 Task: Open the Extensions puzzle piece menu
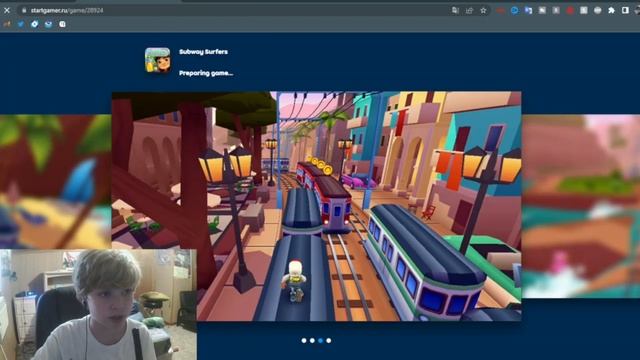(x=611, y=10)
